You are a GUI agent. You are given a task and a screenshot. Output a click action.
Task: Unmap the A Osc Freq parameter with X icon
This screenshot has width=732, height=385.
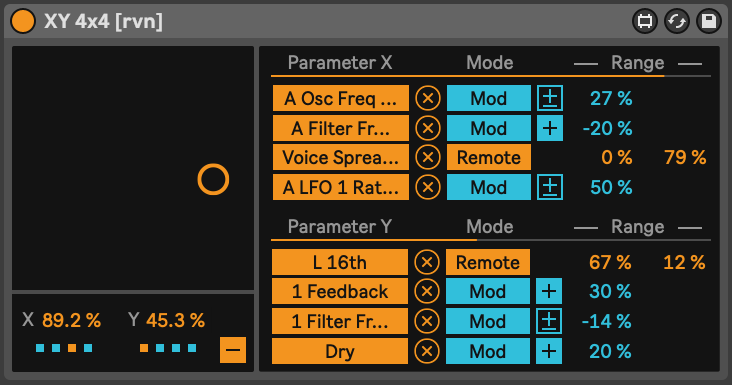pos(428,98)
